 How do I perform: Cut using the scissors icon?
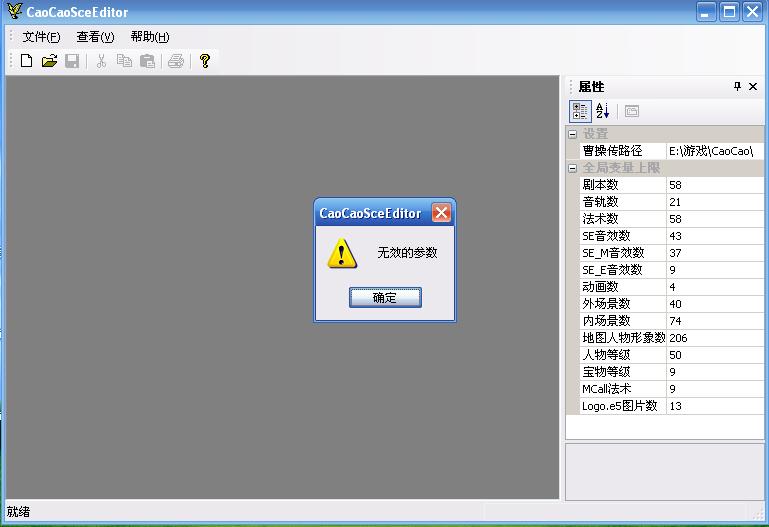pos(102,61)
